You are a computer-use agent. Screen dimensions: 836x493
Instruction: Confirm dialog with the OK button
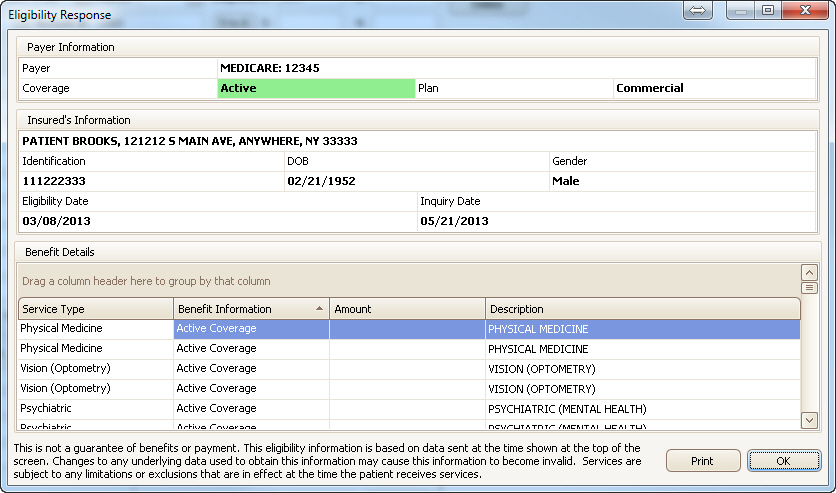[783, 461]
